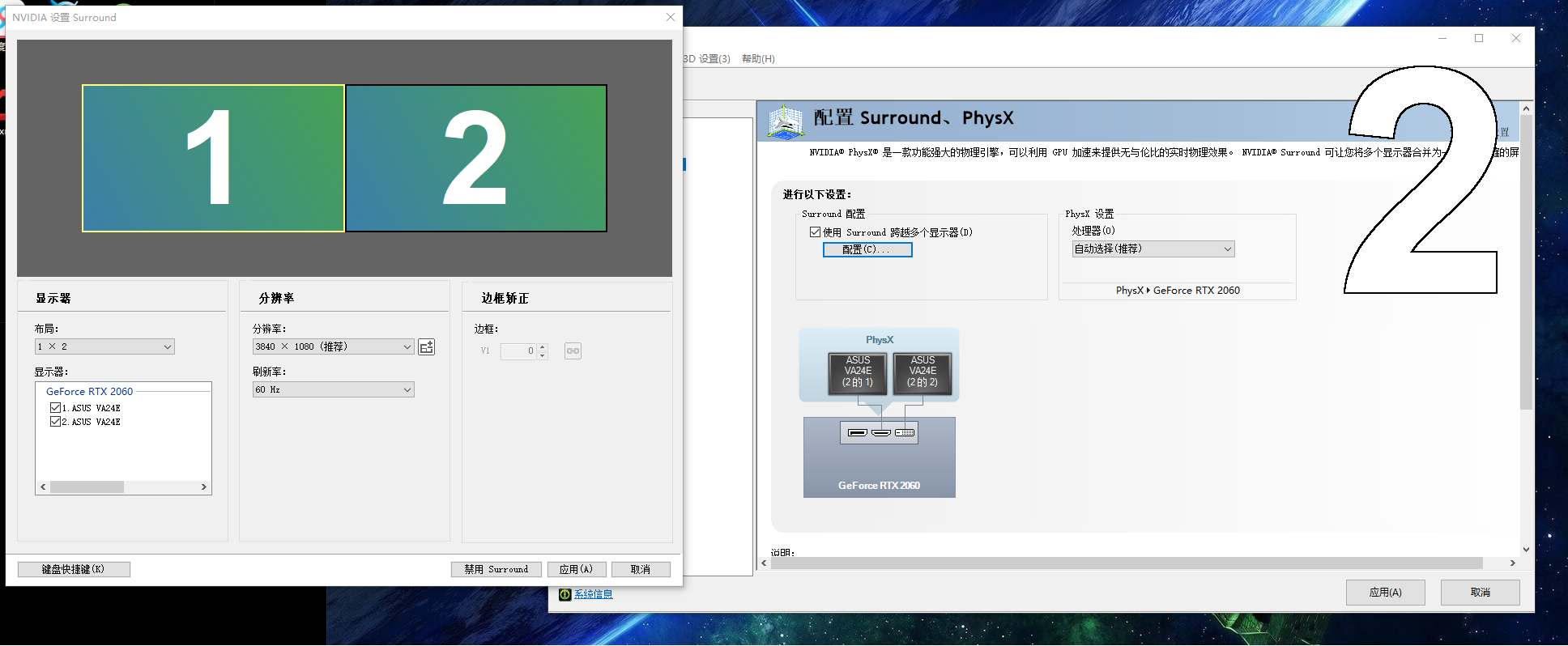Image resolution: width=1568 pixels, height=646 pixels.
Task: Increase the V1 bezel value
Action: tap(543, 347)
